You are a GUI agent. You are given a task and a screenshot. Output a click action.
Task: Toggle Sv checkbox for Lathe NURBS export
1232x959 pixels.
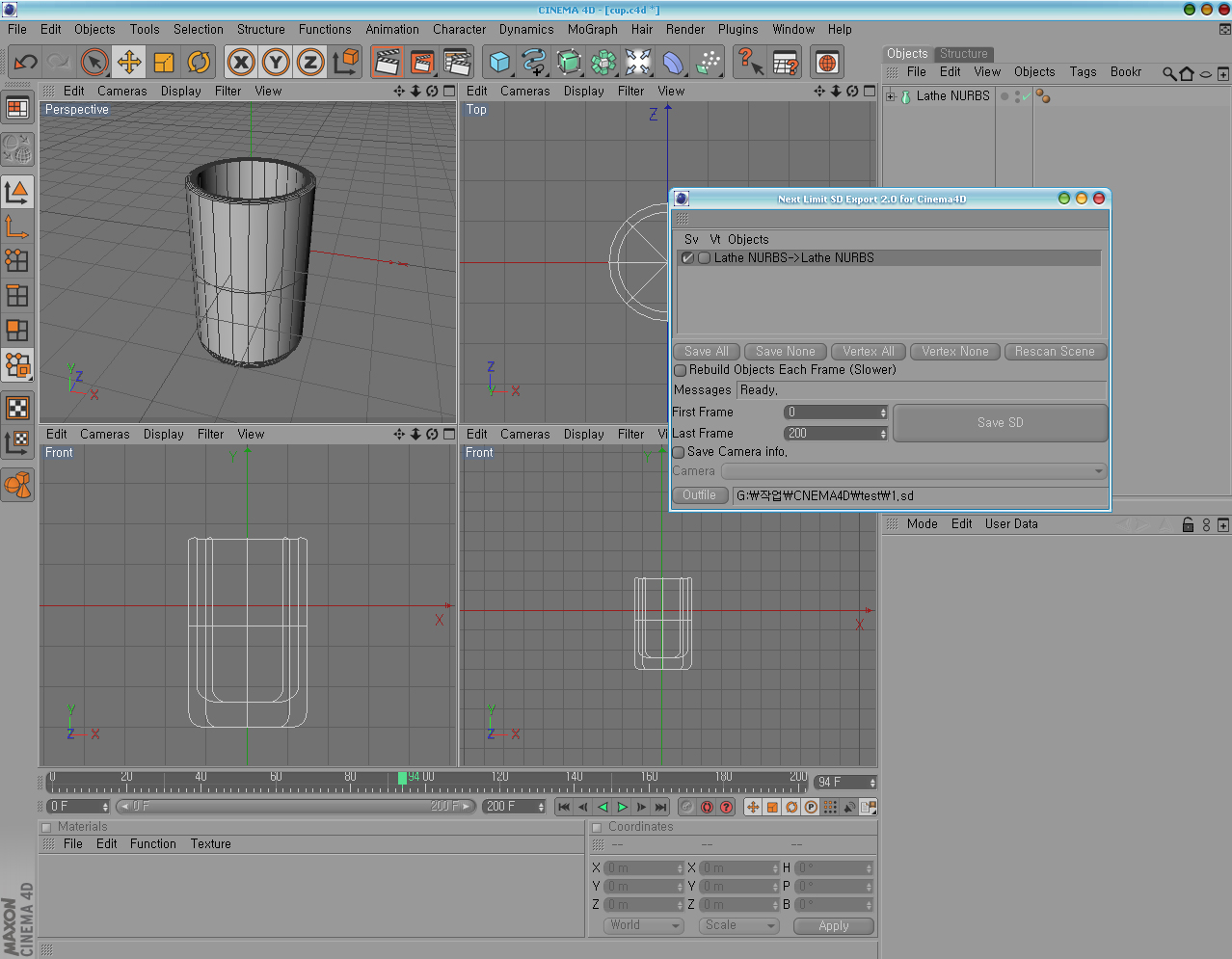[687, 258]
